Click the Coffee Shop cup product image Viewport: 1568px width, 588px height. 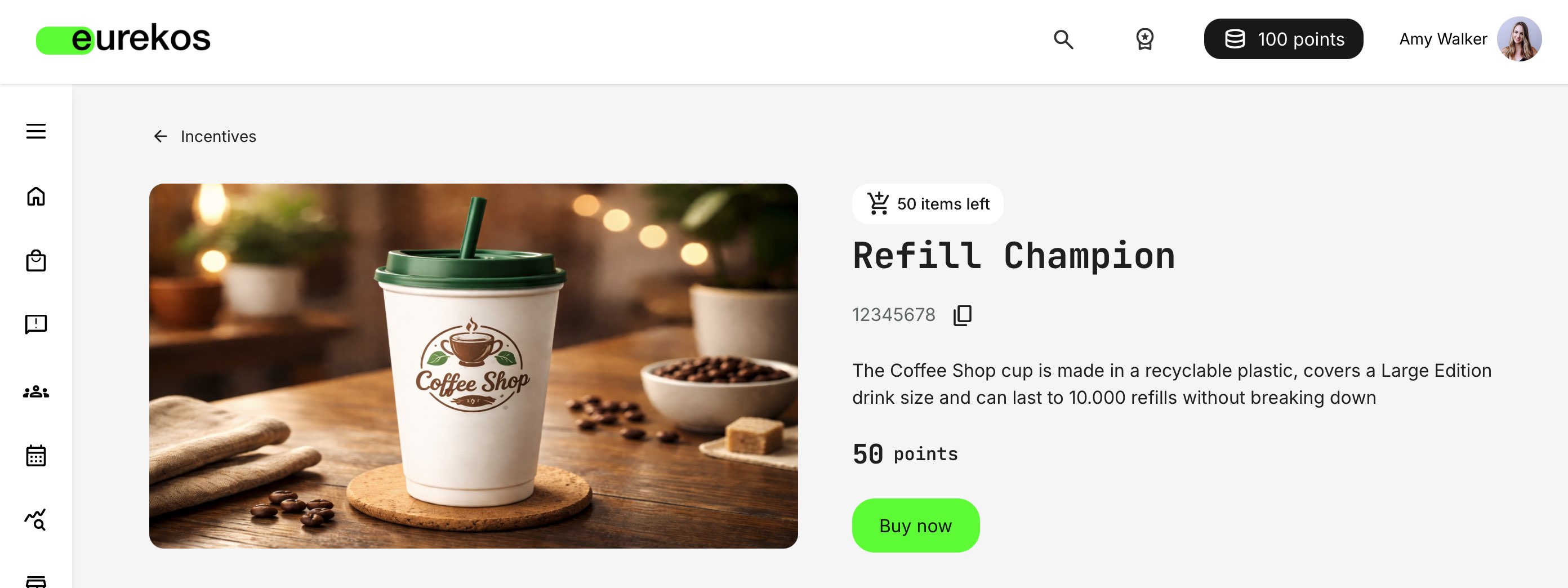tap(473, 366)
